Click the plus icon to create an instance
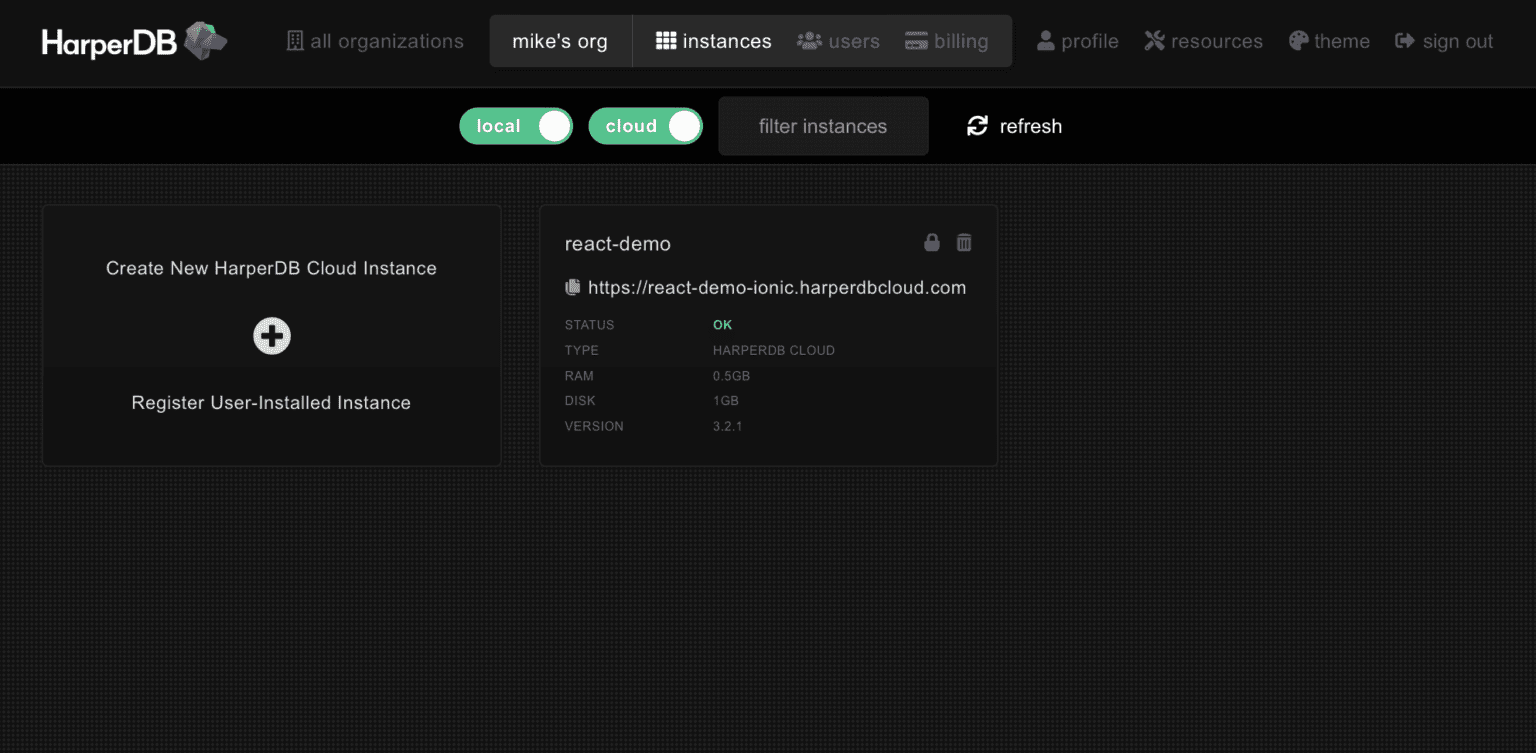 (x=271, y=335)
